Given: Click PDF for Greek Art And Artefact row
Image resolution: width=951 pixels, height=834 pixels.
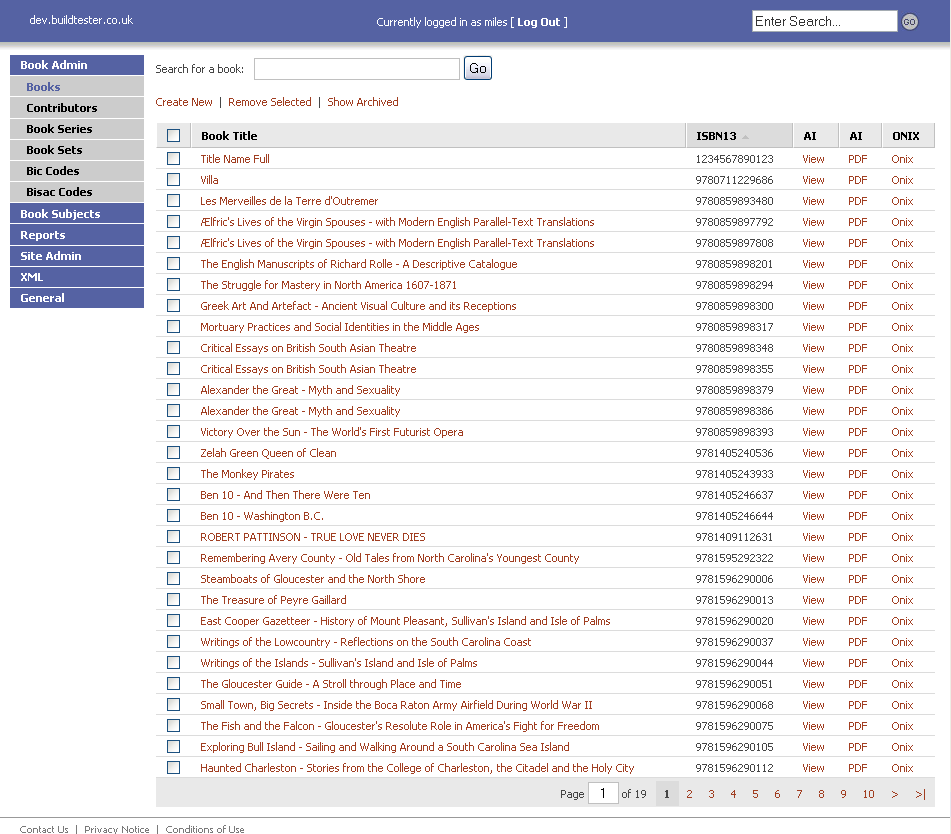Looking at the screenshot, I should coord(857,306).
